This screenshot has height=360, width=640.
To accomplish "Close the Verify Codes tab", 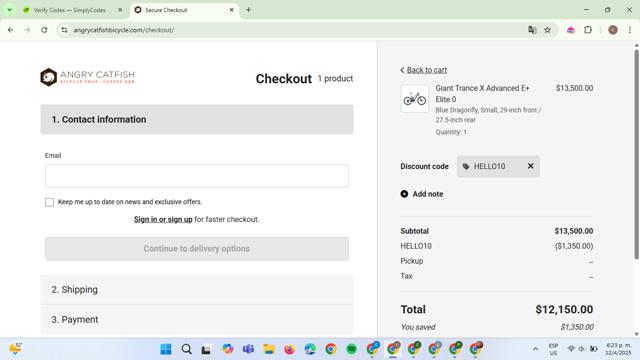I will coord(120,10).
